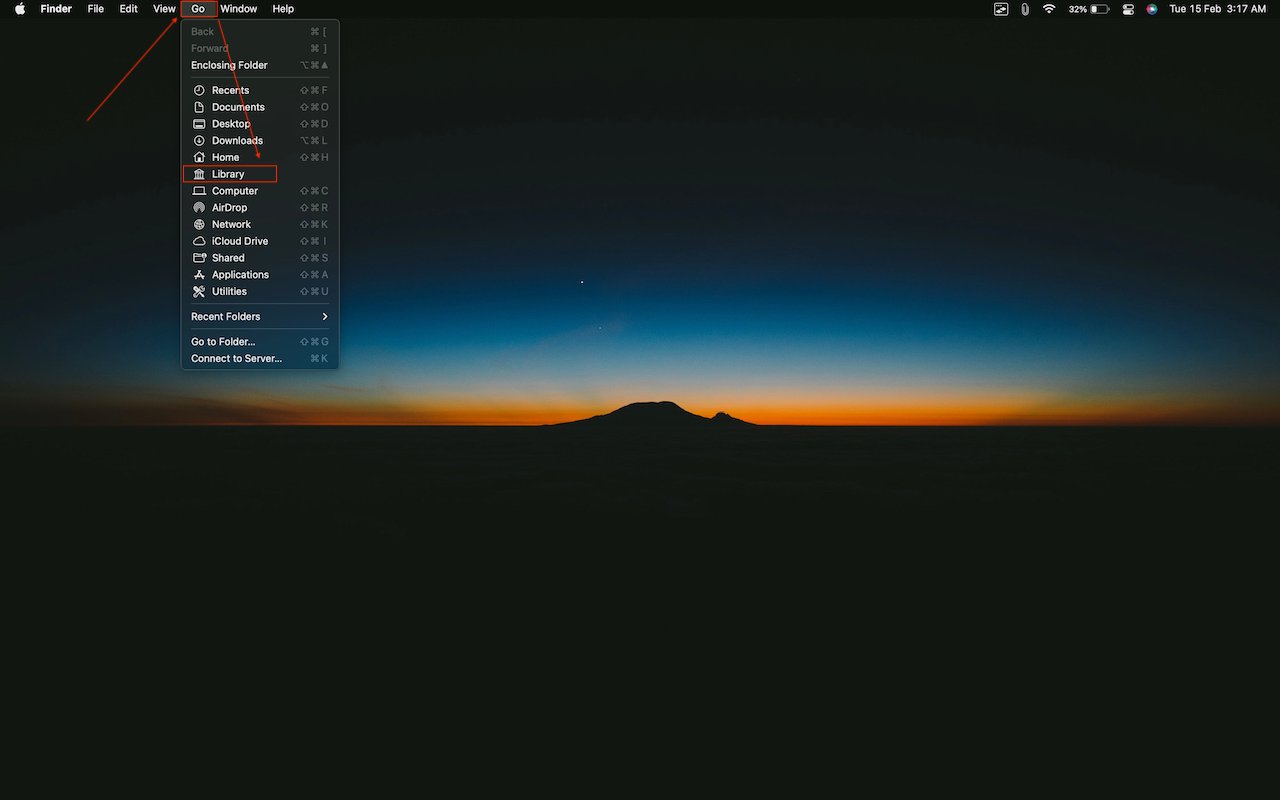Open the Window menu
1280x800 pixels.
pos(238,9)
